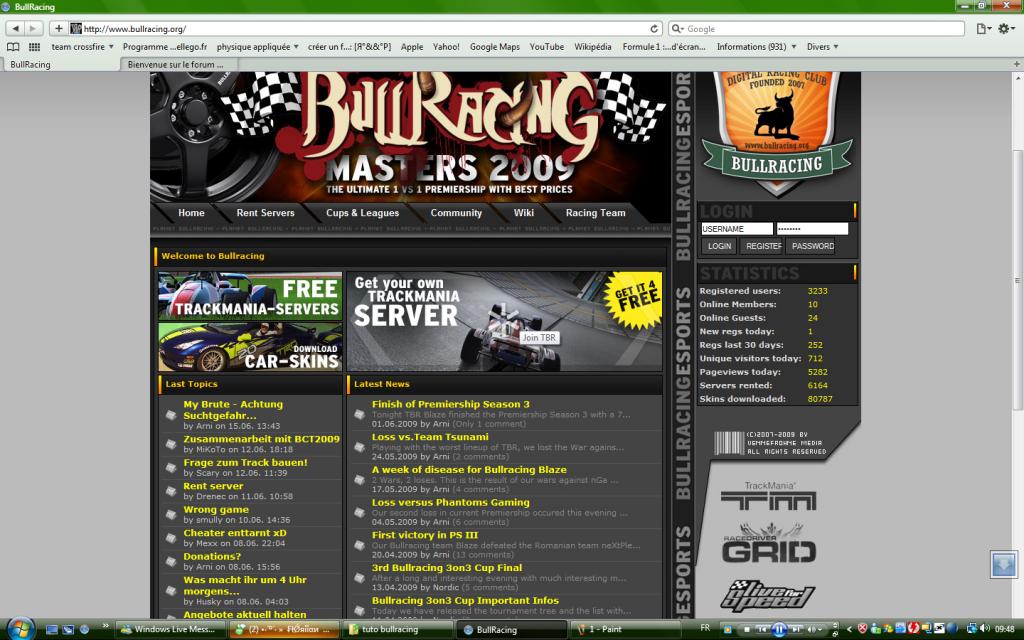Screen dimensions: 1024x640
Task: Open Top Sites grid icon
Action: [35, 47]
